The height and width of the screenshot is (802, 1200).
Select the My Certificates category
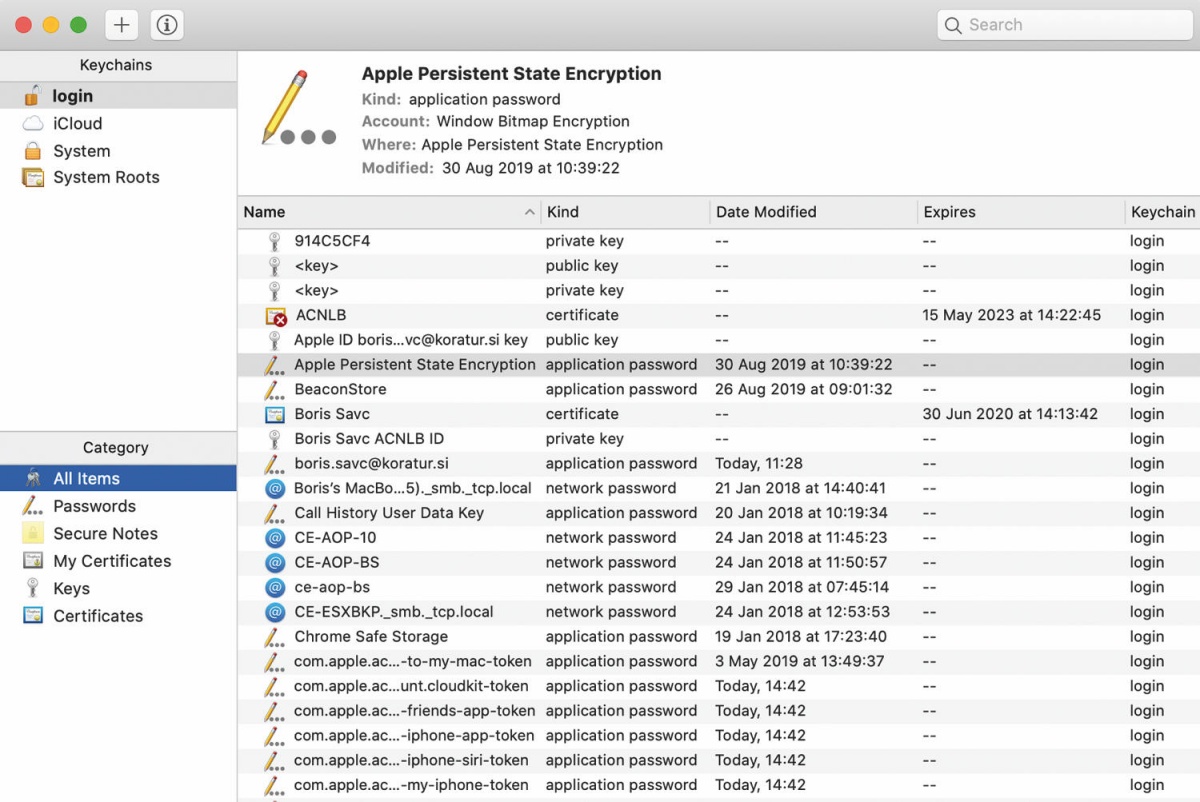(118, 561)
